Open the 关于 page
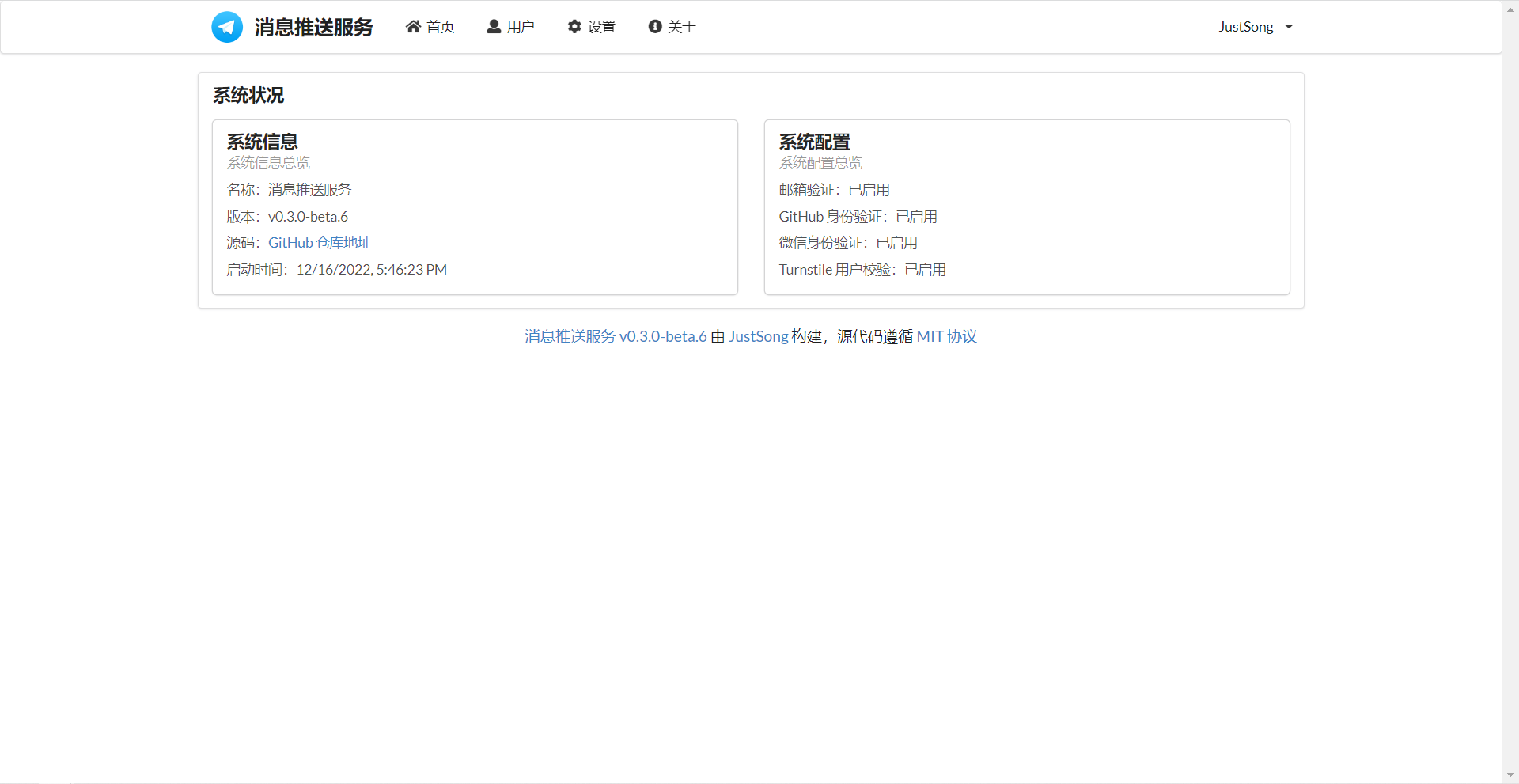The image size is (1519, 784). click(x=681, y=26)
